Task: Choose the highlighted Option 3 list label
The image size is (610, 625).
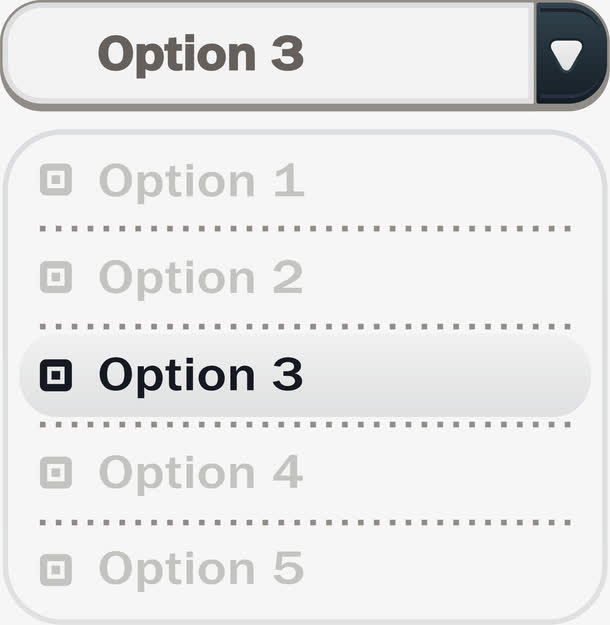Action: pos(201,377)
